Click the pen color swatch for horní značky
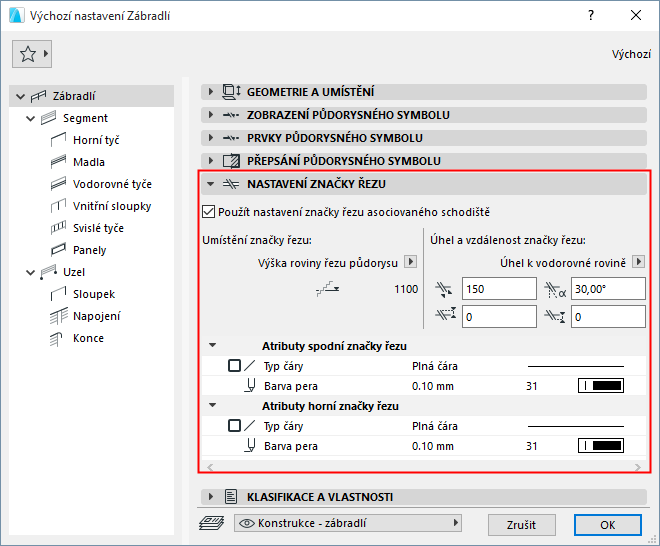 coord(601,445)
